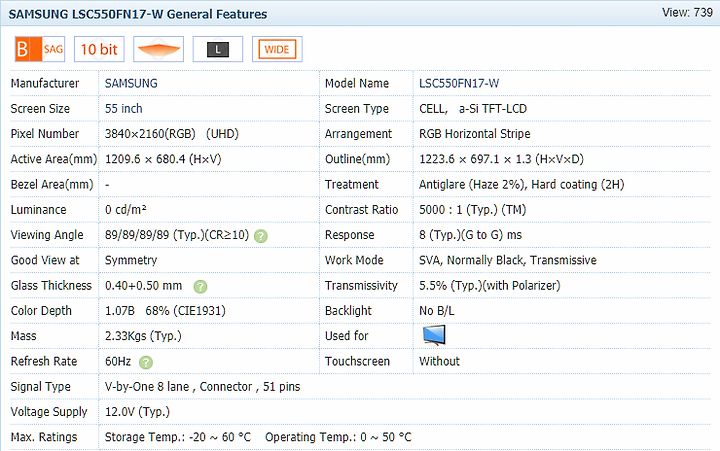Click the Storage Temp.: -20 ~ 60 °C text
The height and width of the screenshot is (451, 720).
(178, 437)
